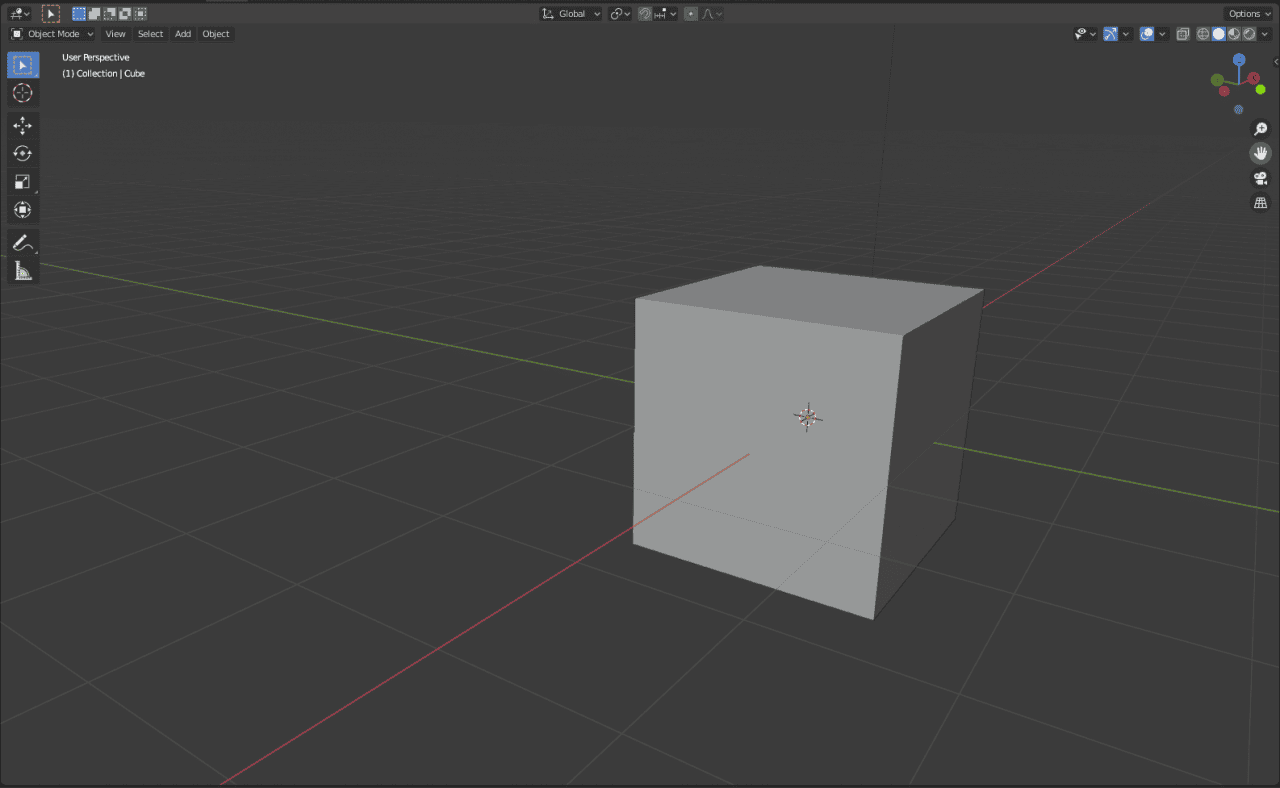Click the red X axis on navigation gizmo

coord(1253,77)
